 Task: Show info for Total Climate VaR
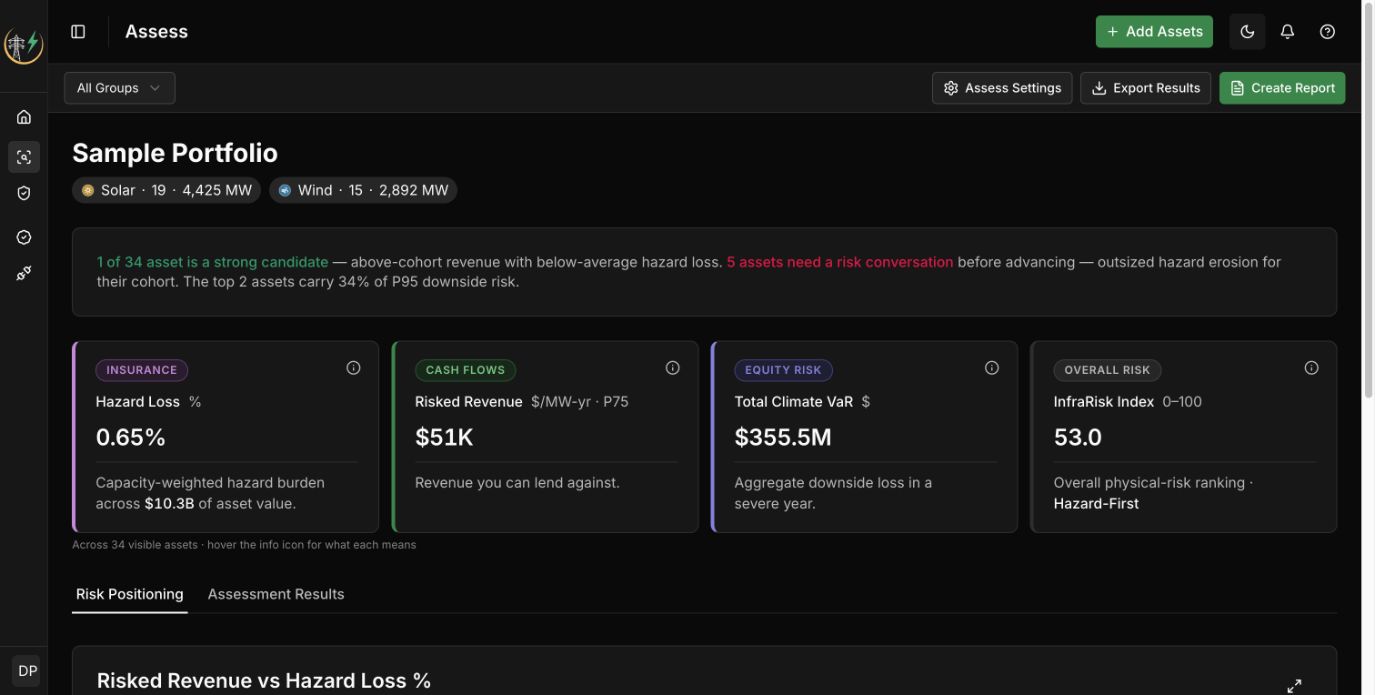pos(991,368)
